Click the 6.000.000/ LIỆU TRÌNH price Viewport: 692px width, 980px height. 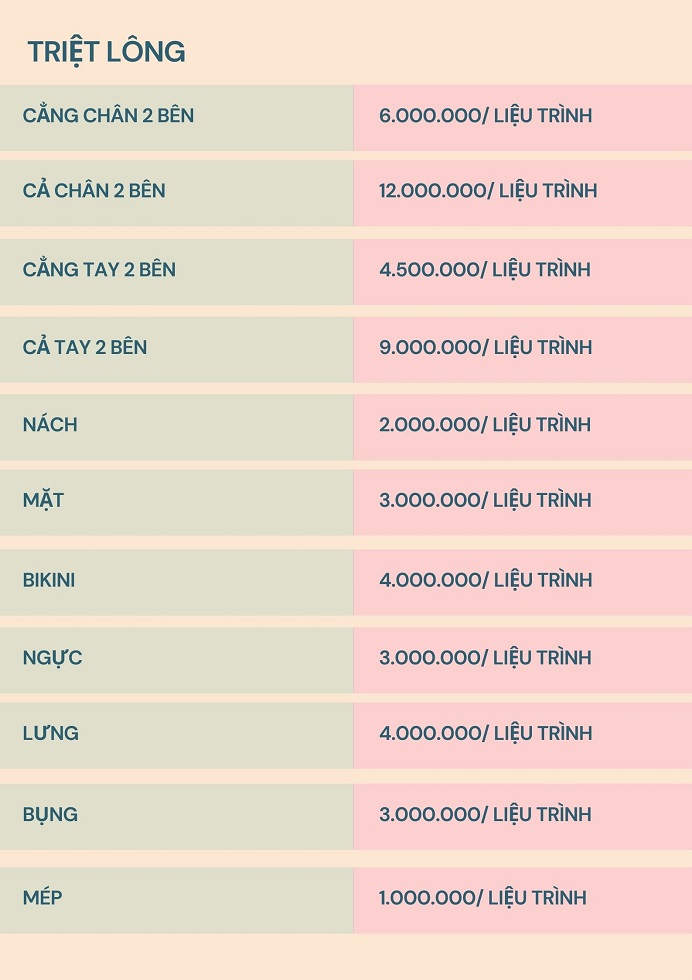point(485,116)
